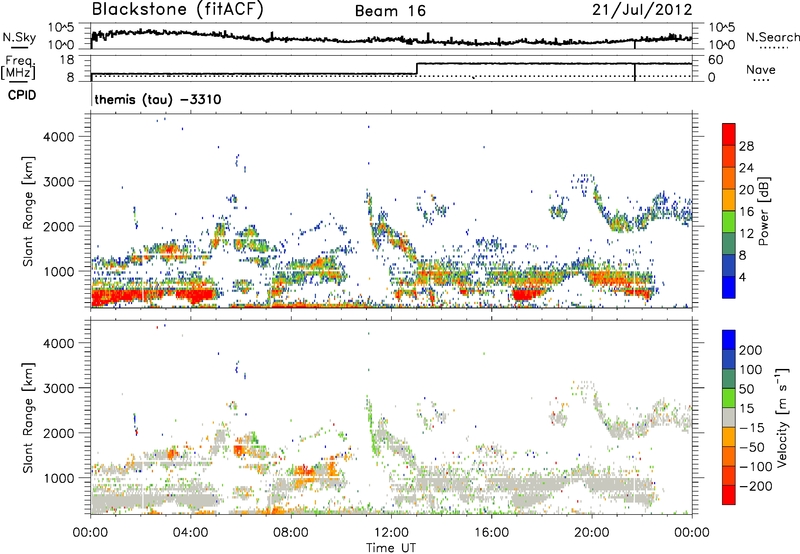Click the 'Velocity [m s-1]' color bar label

[782, 417]
